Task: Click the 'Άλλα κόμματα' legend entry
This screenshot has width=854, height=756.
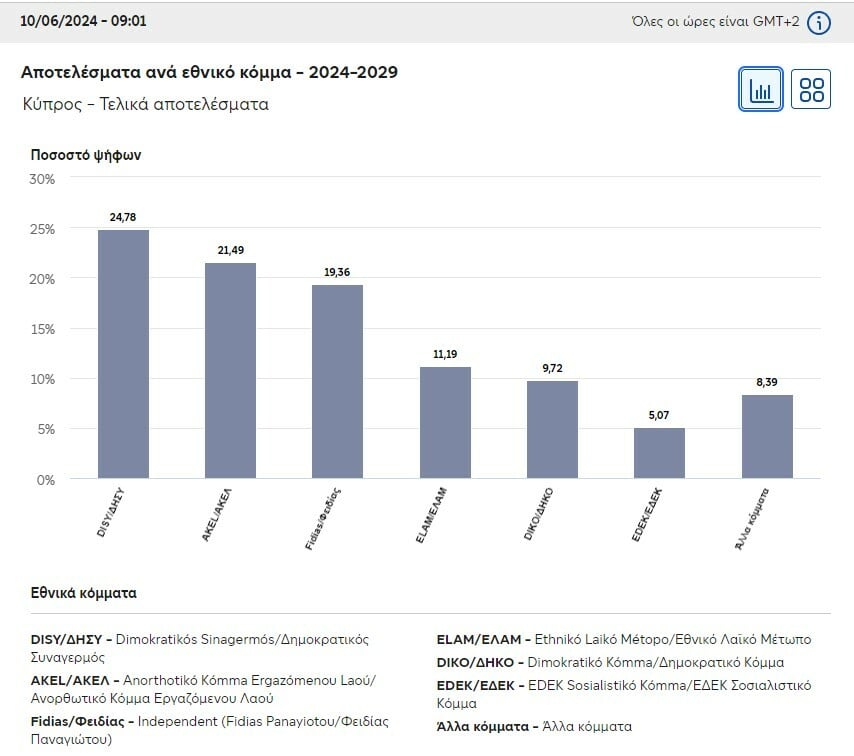Action: (534, 727)
